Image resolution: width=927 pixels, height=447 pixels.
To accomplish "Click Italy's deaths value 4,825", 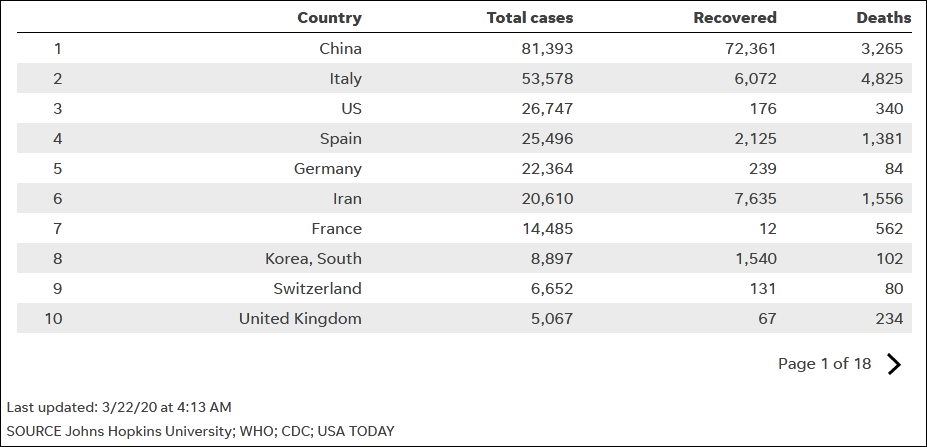I will coord(882,78).
